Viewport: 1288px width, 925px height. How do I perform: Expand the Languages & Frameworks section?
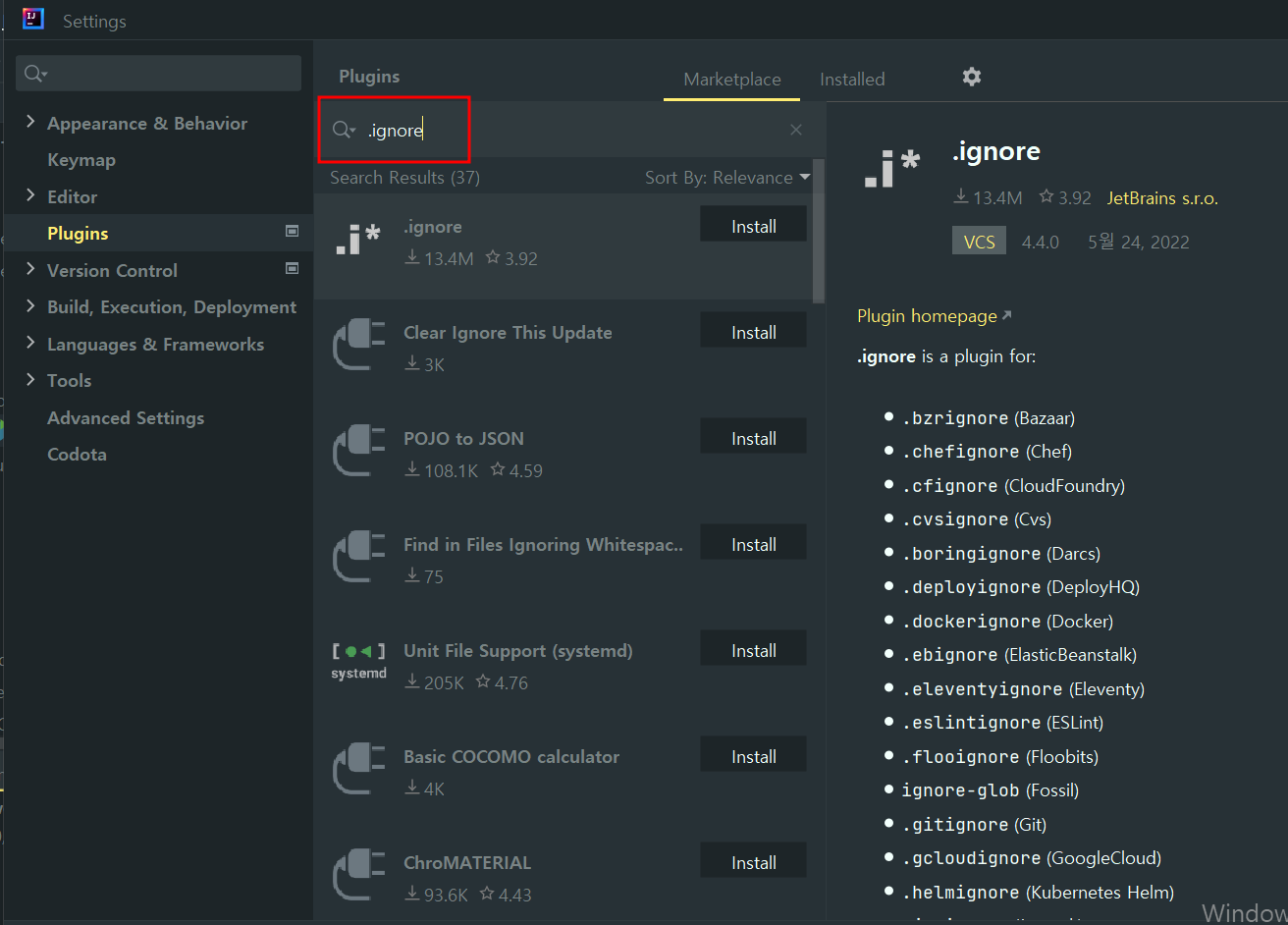point(30,344)
